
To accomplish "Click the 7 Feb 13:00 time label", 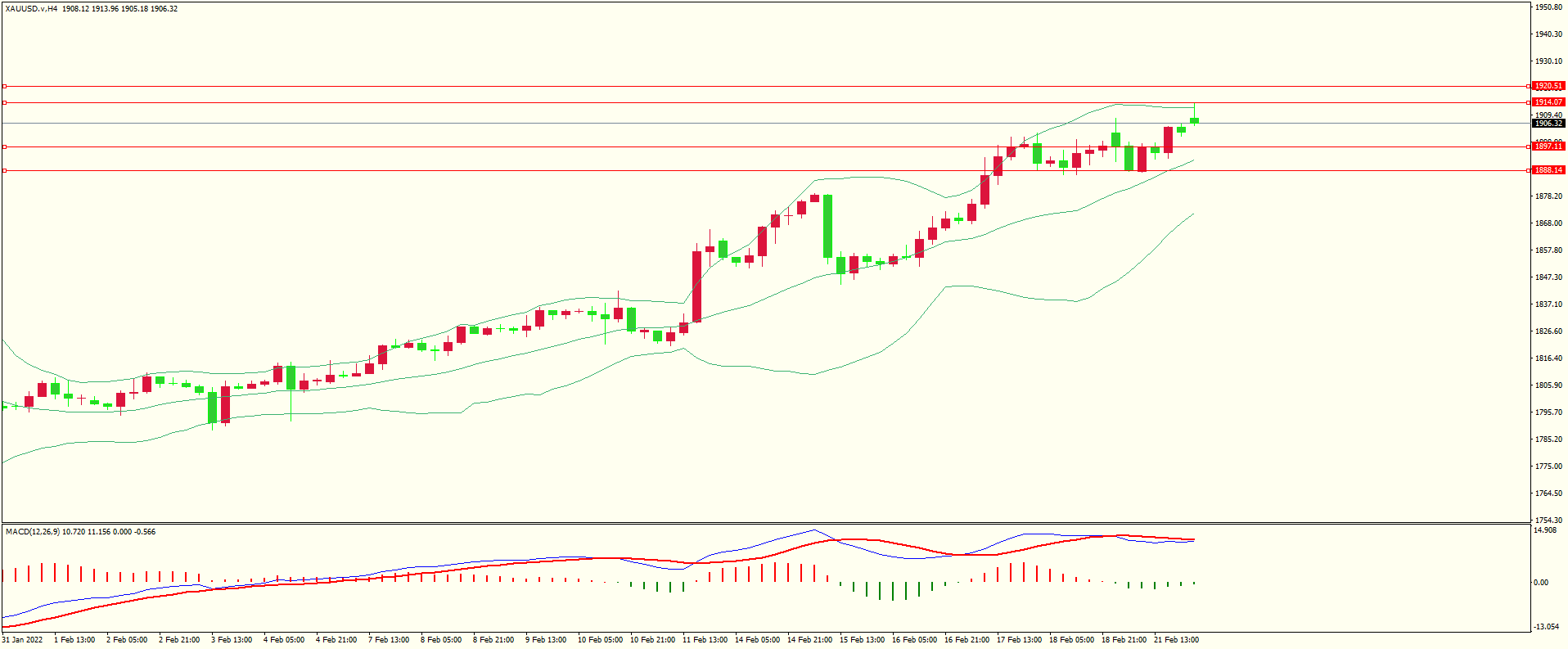I will tap(389, 640).
